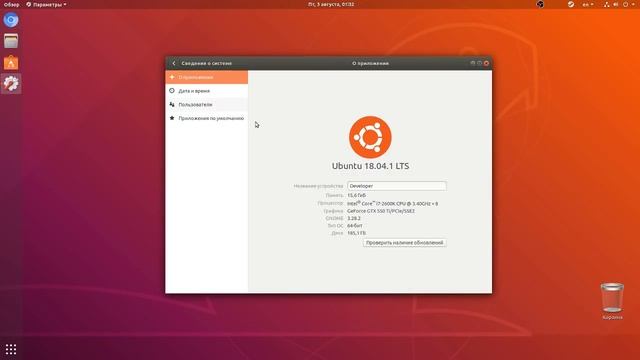Click the power icon in top bar

pyautogui.click(x=625, y=4)
